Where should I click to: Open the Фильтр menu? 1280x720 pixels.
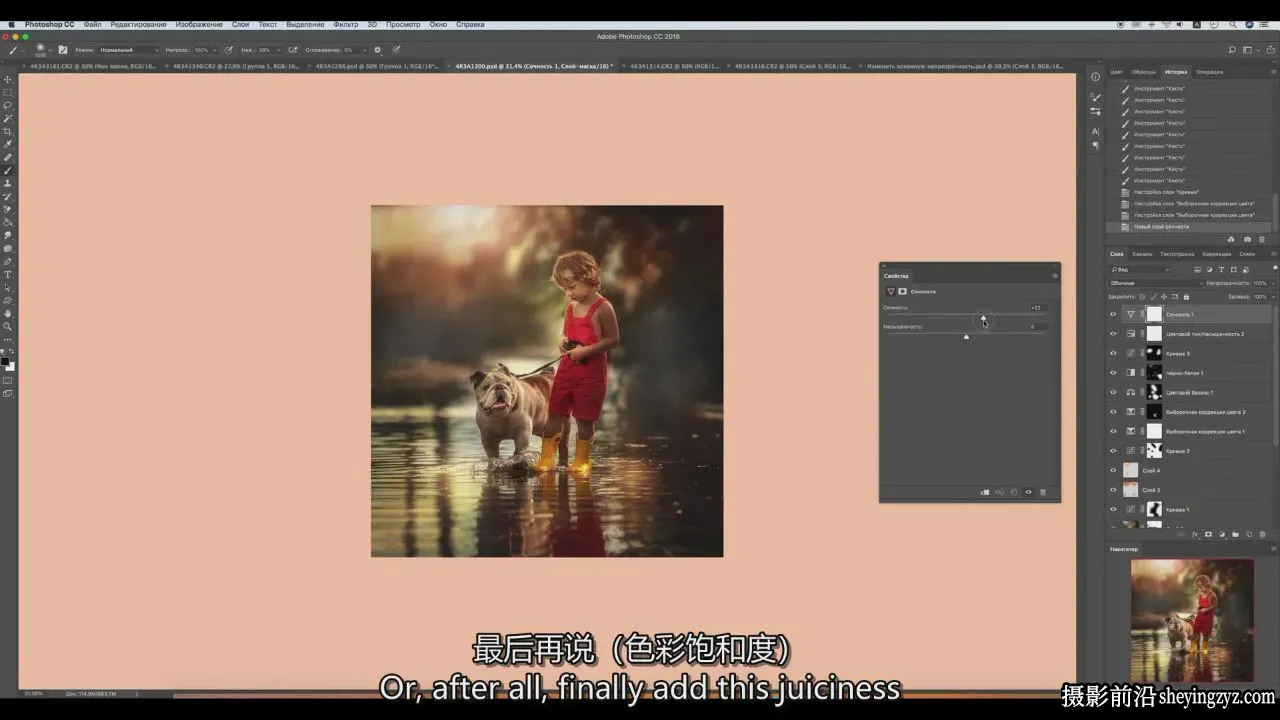[x=345, y=24]
